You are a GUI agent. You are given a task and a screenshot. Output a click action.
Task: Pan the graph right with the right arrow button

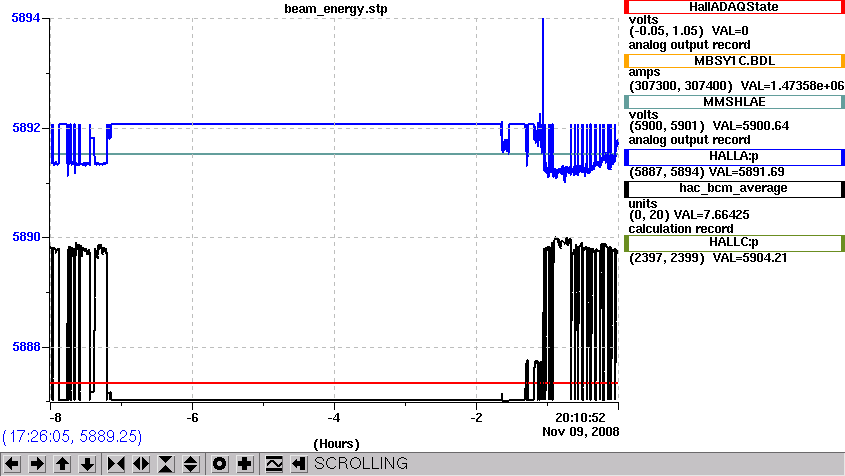pos(37,464)
